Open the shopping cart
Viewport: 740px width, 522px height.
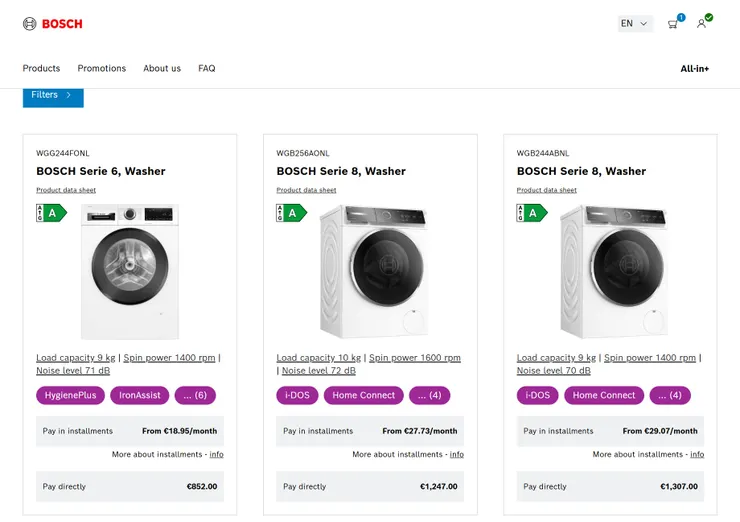(x=673, y=24)
